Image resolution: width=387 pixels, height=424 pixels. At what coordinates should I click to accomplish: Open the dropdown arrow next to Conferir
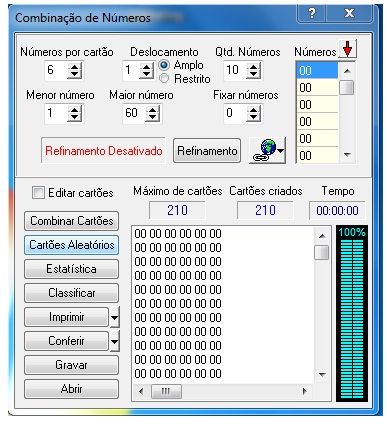point(115,341)
